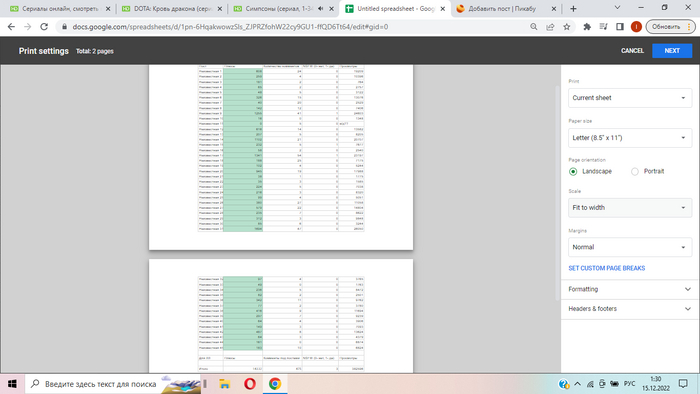Click the lock icon in the address bar
The width and height of the screenshot is (700, 394).
point(64,27)
